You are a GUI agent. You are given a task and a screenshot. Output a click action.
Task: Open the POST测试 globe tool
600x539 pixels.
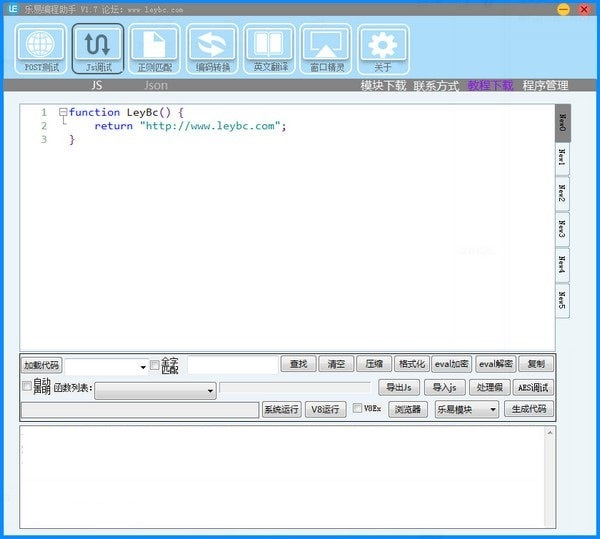click(x=41, y=49)
